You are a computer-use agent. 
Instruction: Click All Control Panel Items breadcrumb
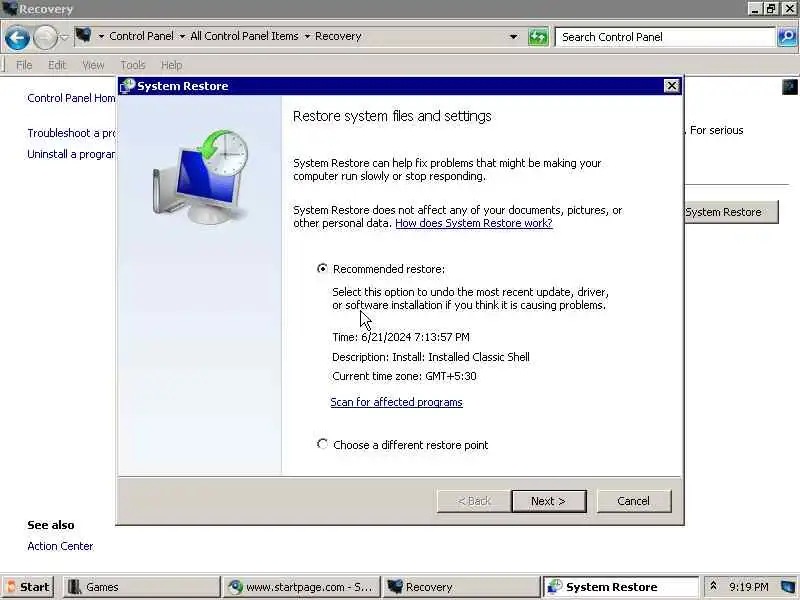pos(244,36)
